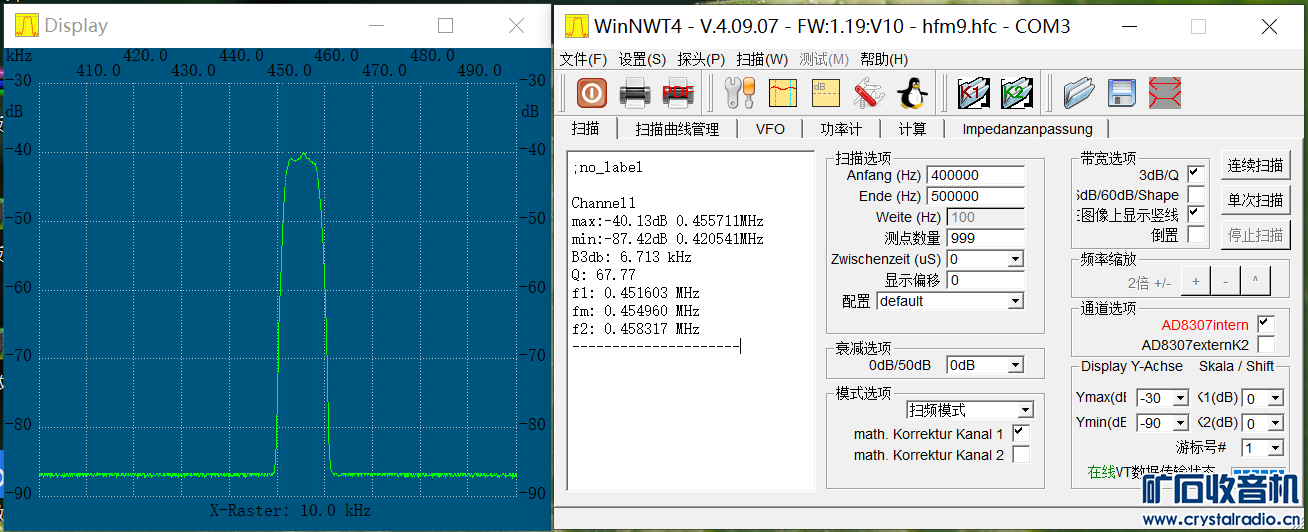Open the 文件(F) menu
The height and width of the screenshot is (532, 1308).
pyautogui.click(x=583, y=59)
